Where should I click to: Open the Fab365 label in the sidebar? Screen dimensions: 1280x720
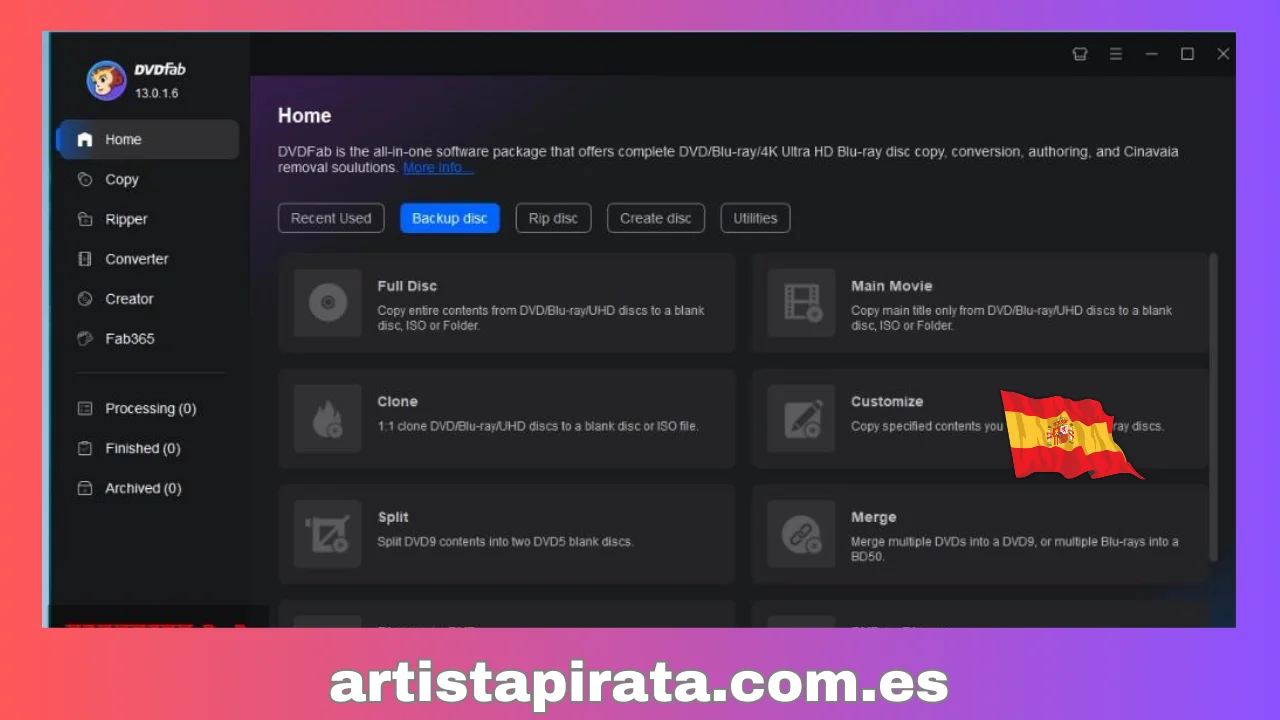click(130, 339)
